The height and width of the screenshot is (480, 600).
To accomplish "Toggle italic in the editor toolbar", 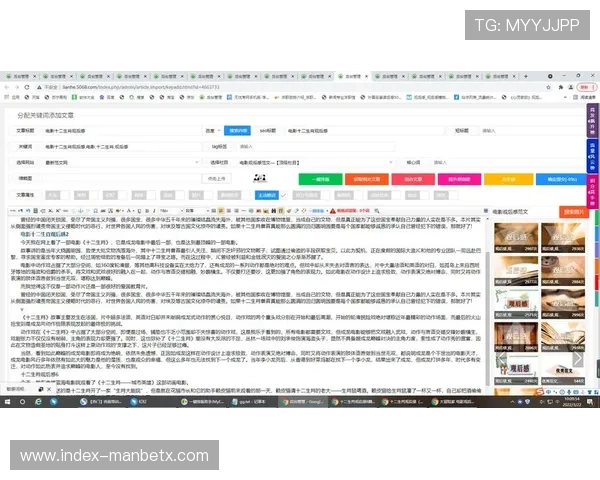I will (x=154, y=211).
